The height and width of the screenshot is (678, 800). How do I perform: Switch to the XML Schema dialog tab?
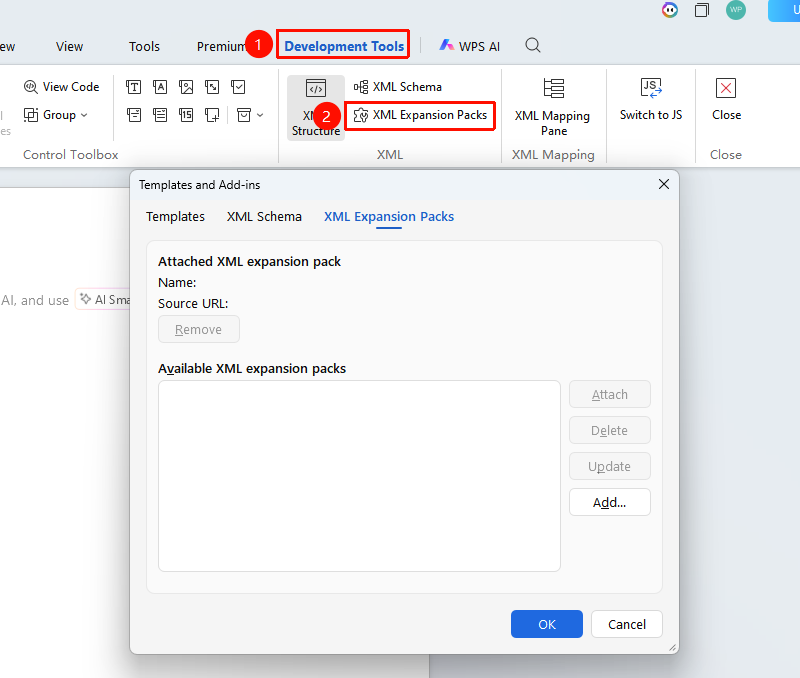(x=264, y=217)
